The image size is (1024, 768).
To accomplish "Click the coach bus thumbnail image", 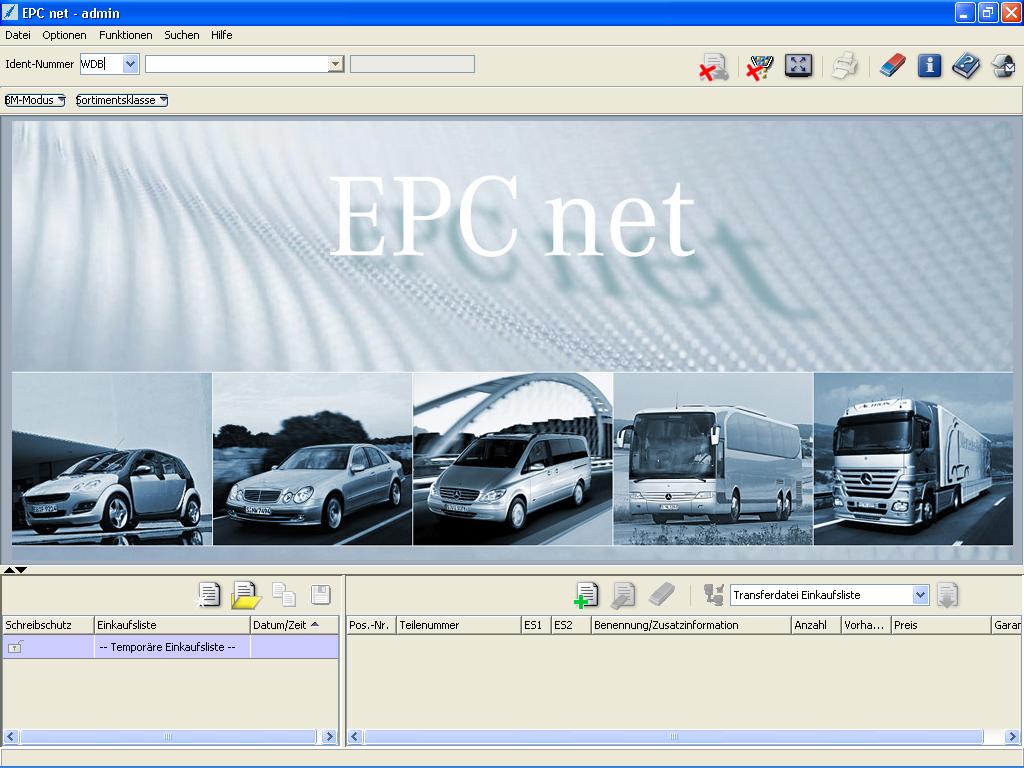I will pyautogui.click(x=713, y=459).
